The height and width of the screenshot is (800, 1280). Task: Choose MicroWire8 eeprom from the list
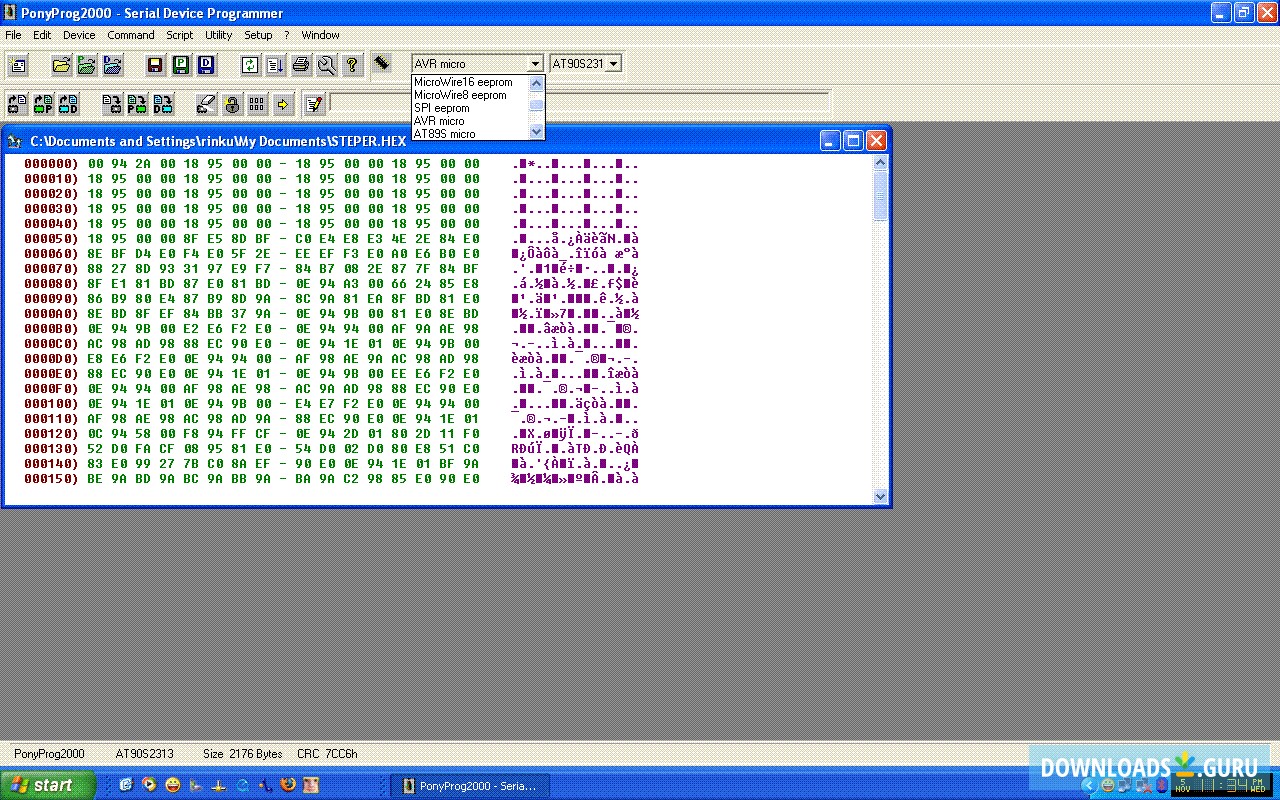(470, 95)
